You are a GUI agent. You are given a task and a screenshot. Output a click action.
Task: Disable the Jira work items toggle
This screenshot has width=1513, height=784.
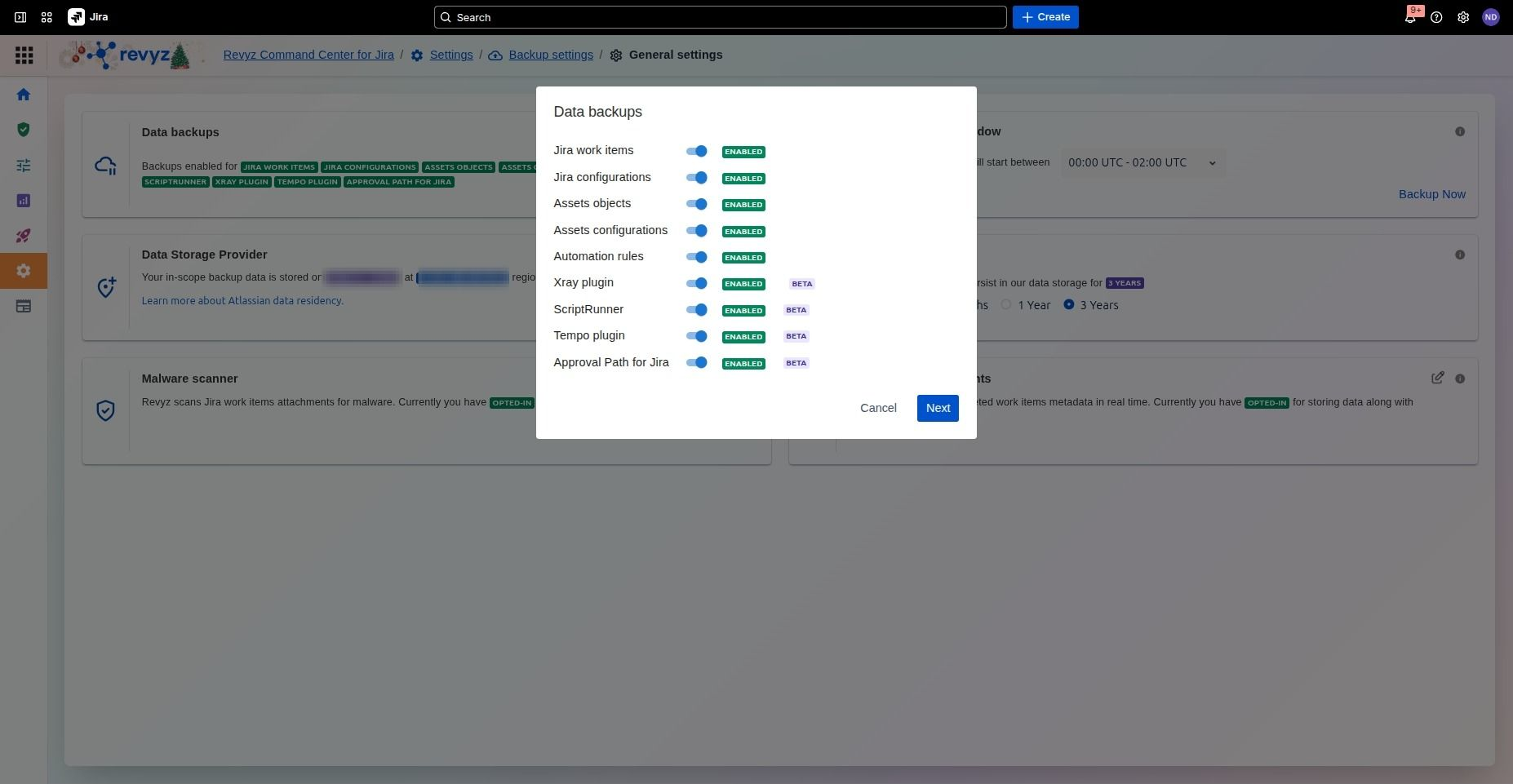coord(696,151)
